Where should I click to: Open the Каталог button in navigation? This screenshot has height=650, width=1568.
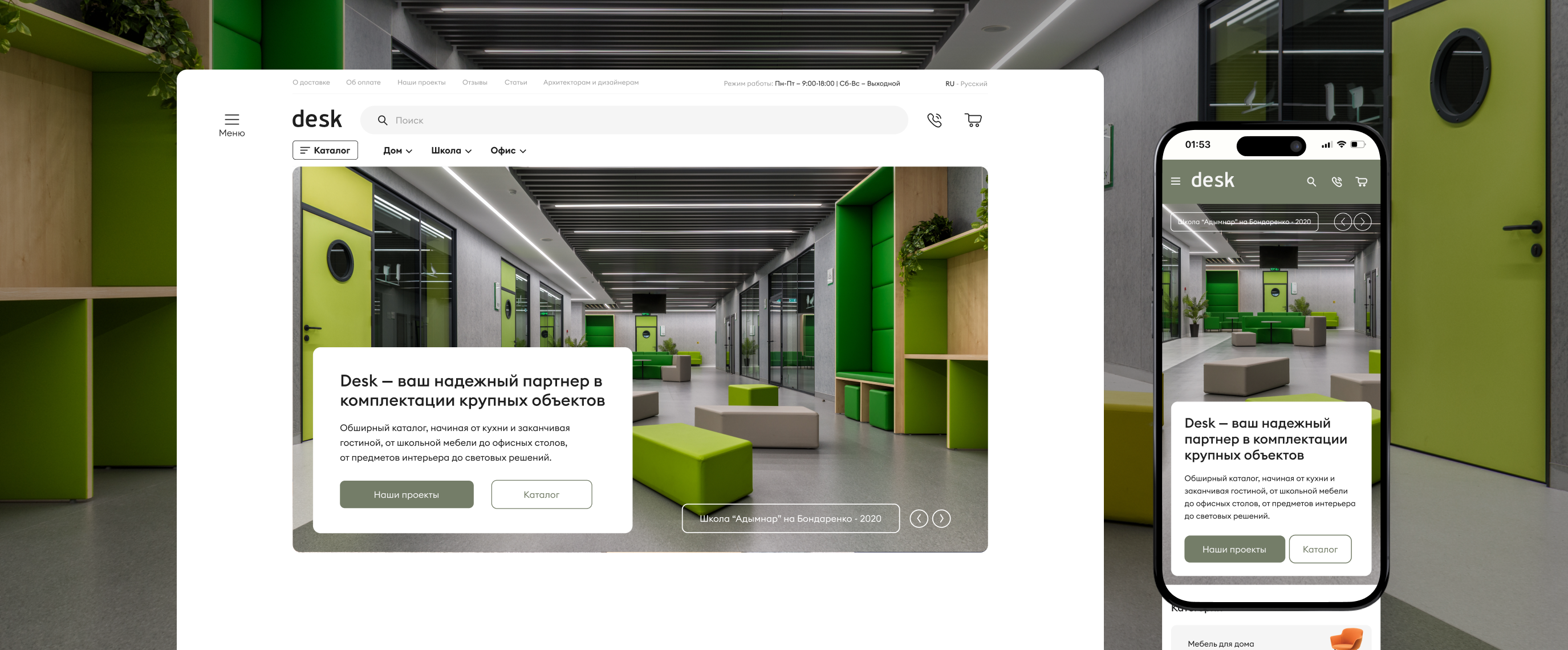pos(325,151)
